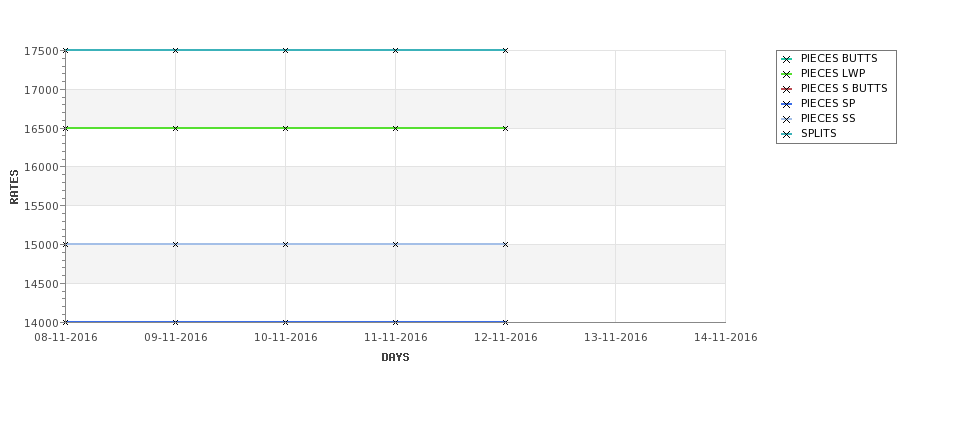The height and width of the screenshot is (429, 975).
Task: Select the 17500 data point on 12-11-2016
Action: [x=506, y=50]
